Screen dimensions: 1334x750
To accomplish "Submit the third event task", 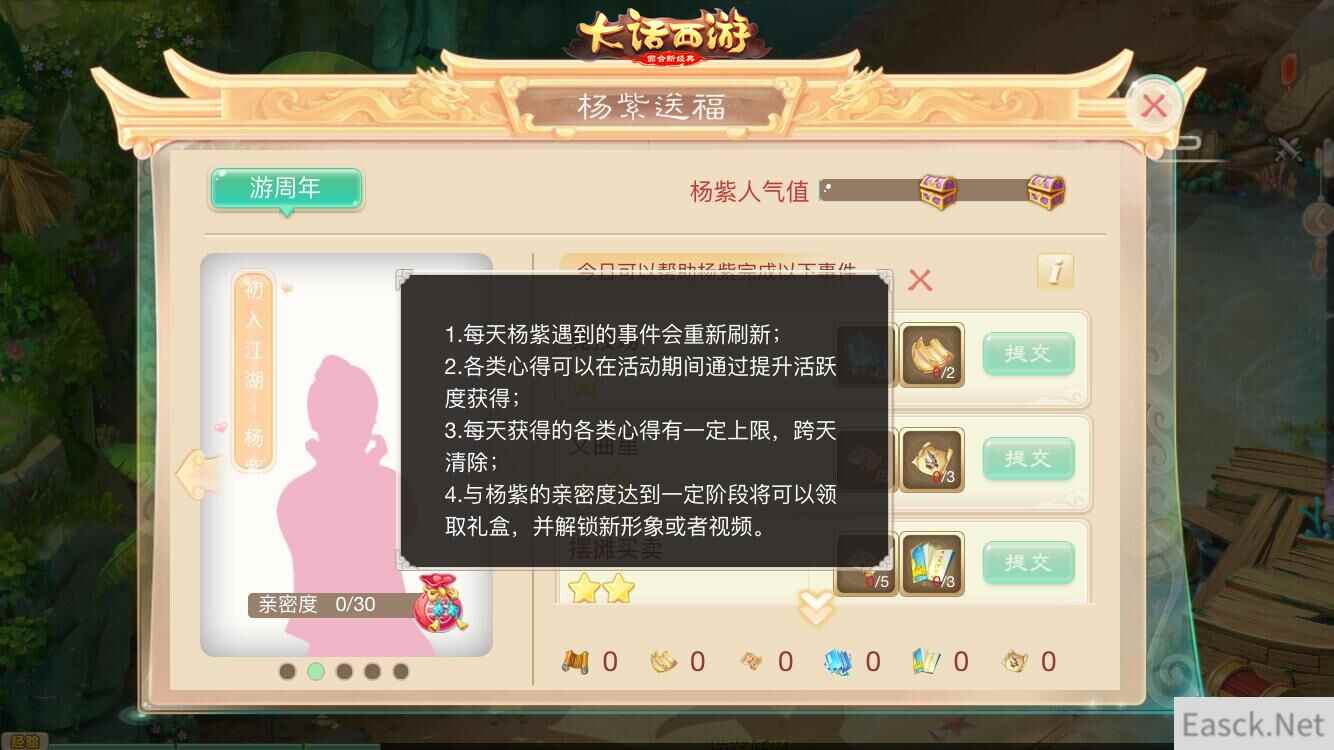I will (x=1028, y=563).
